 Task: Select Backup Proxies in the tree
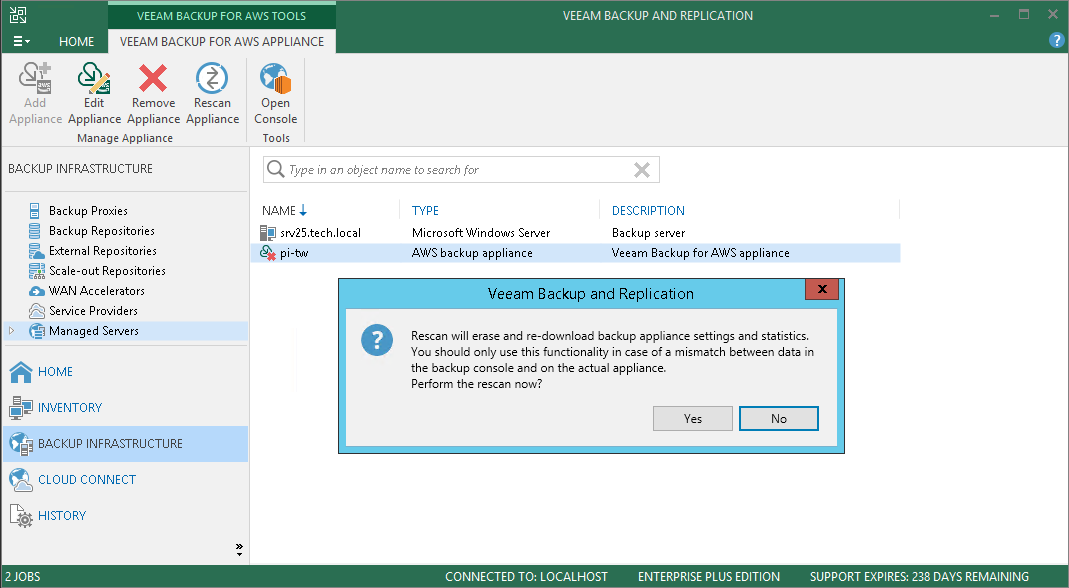click(88, 211)
